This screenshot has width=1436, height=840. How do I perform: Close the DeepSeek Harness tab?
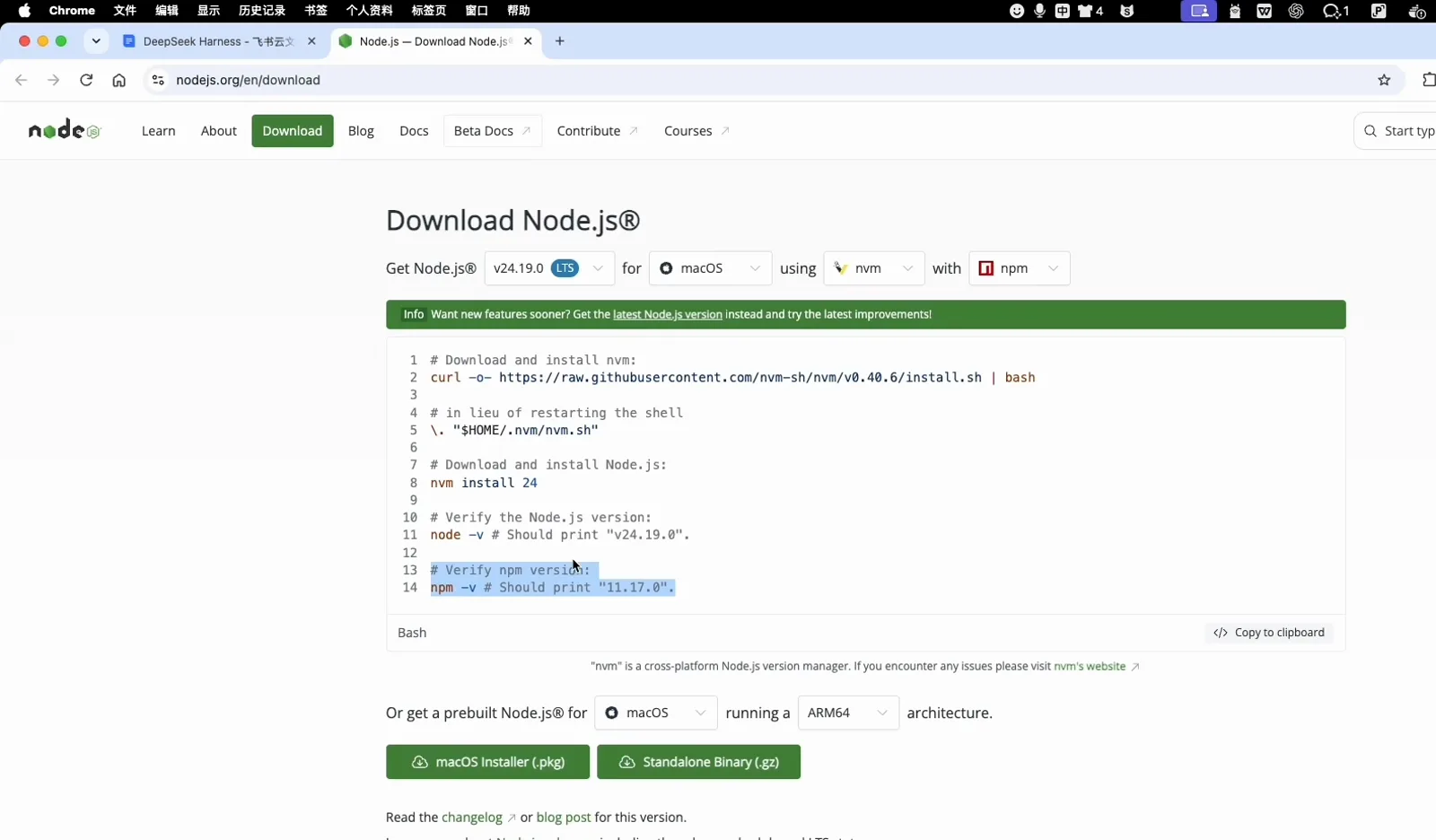point(311,41)
